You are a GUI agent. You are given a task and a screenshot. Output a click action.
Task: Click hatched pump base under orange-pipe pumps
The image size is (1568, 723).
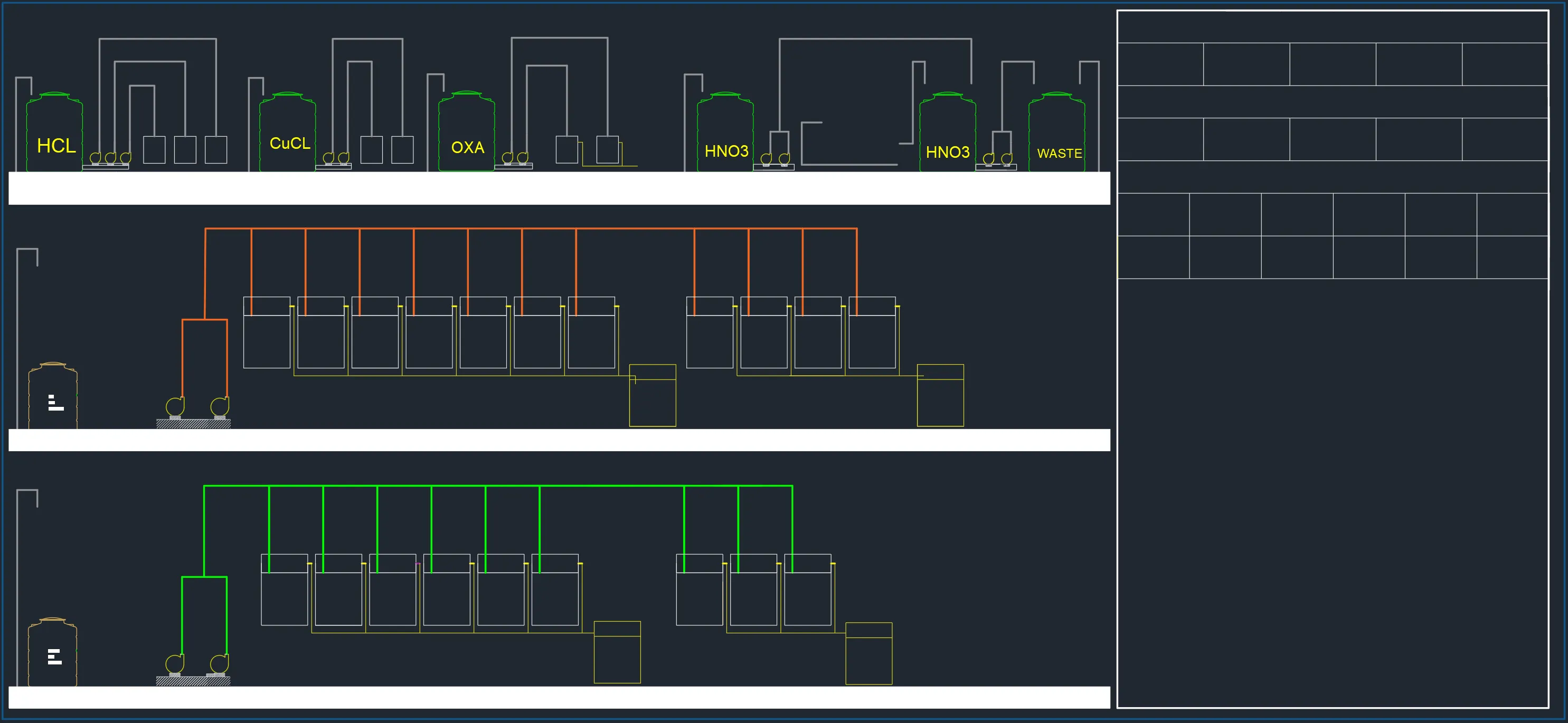click(194, 424)
